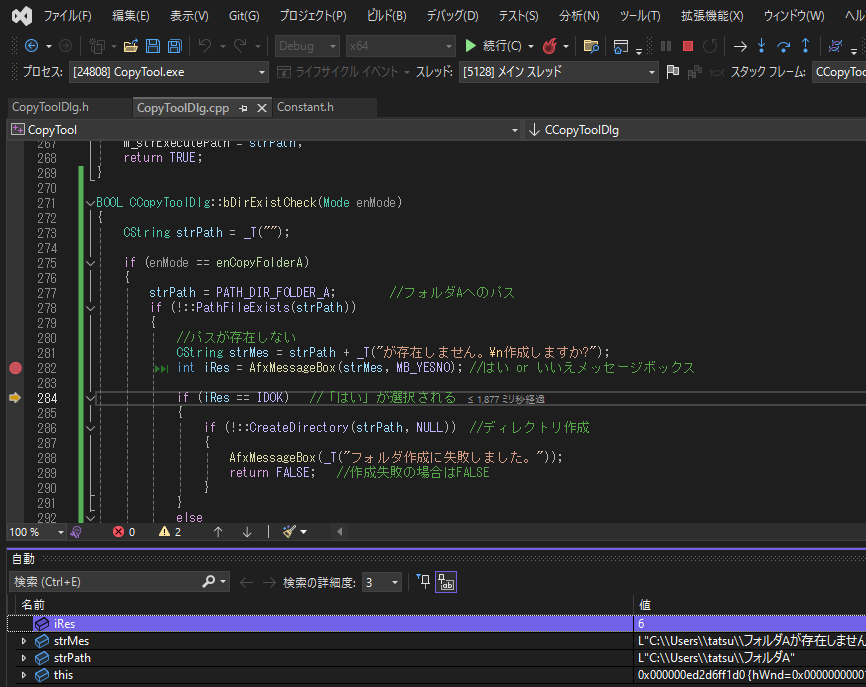Viewport: 866px width, 687px height.
Task: Click the warnings count indicator showing 2
Action: 169,532
